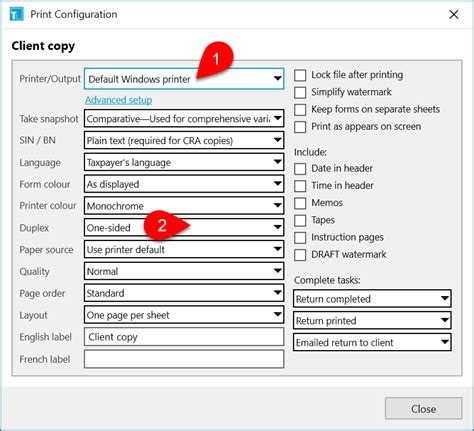Click the Printer/Output field label
The image size is (474, 431).
coord(50,79)
